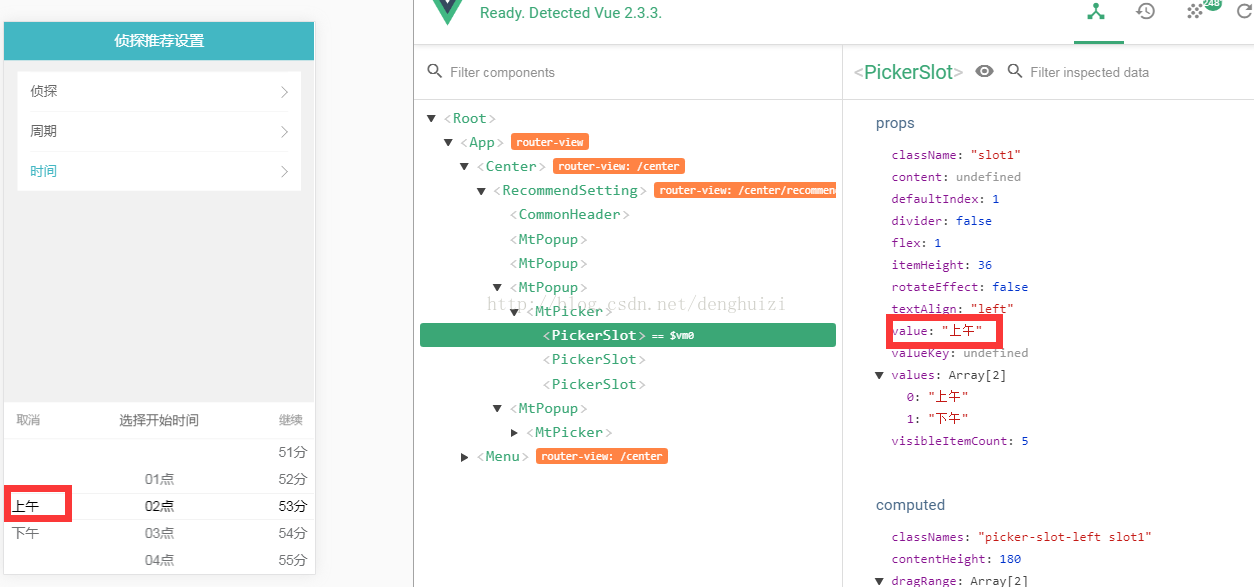Click the Vue logo icon

(x=448, y=11)
